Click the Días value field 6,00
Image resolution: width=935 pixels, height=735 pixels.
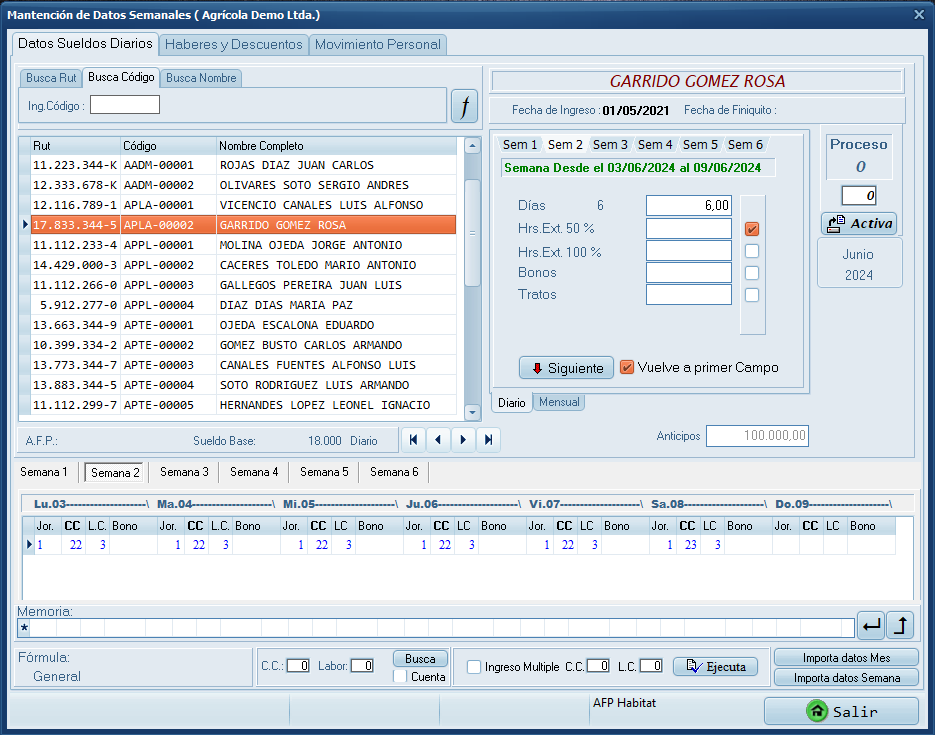689,206
